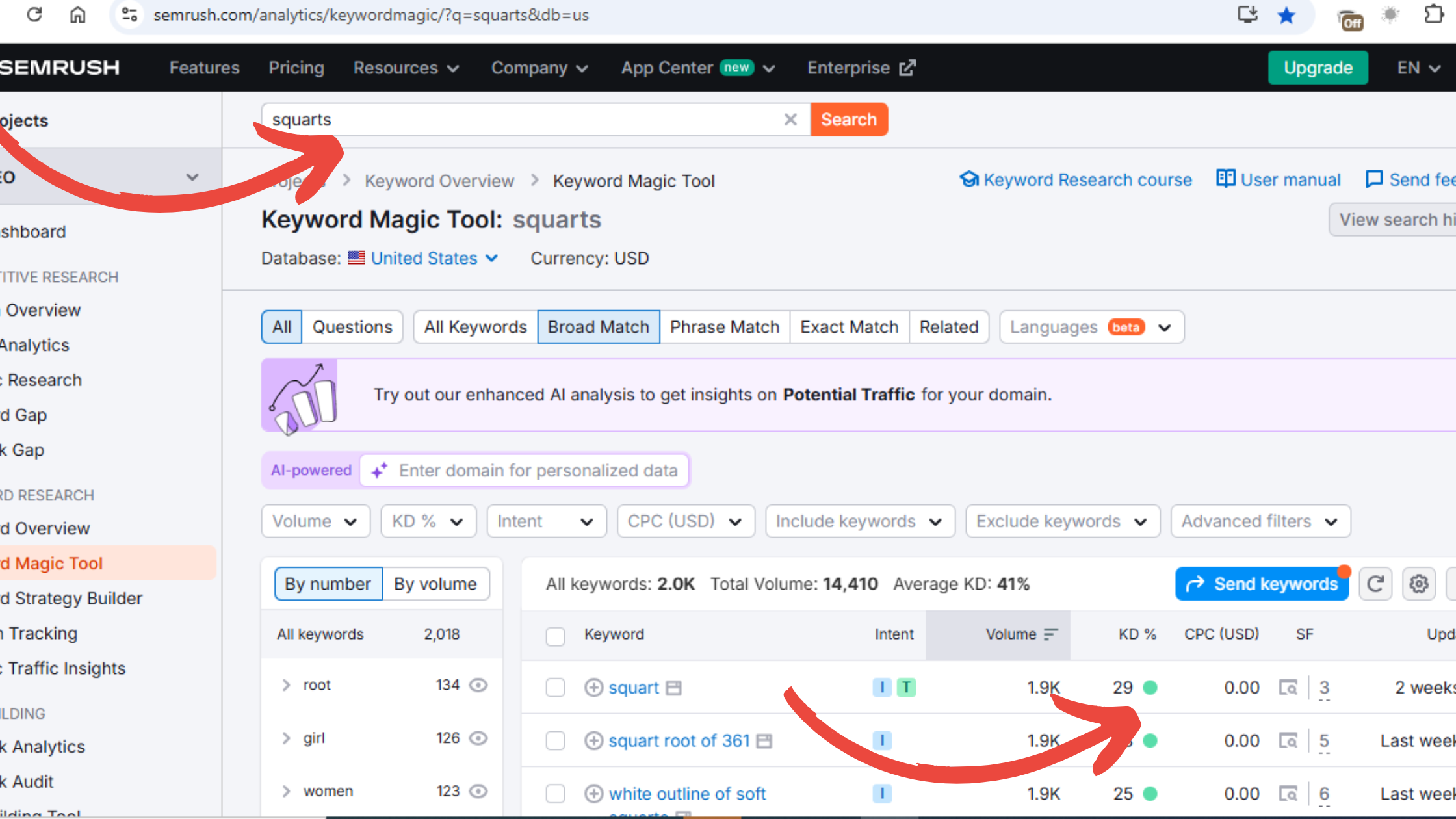Click the sun-shaped extension icon
This screenshot has height=819, width=1456.
[x=1390, y=14]
